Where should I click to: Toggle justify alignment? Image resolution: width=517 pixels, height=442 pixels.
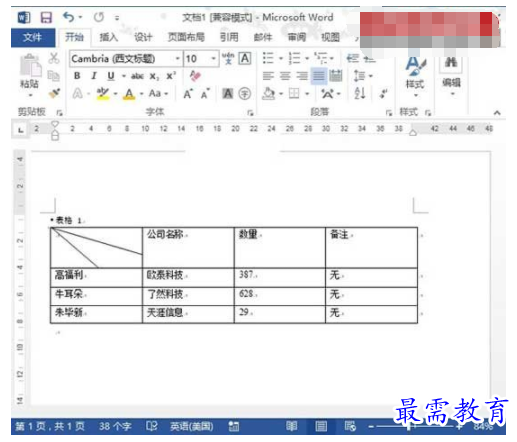tap(319, 76)
